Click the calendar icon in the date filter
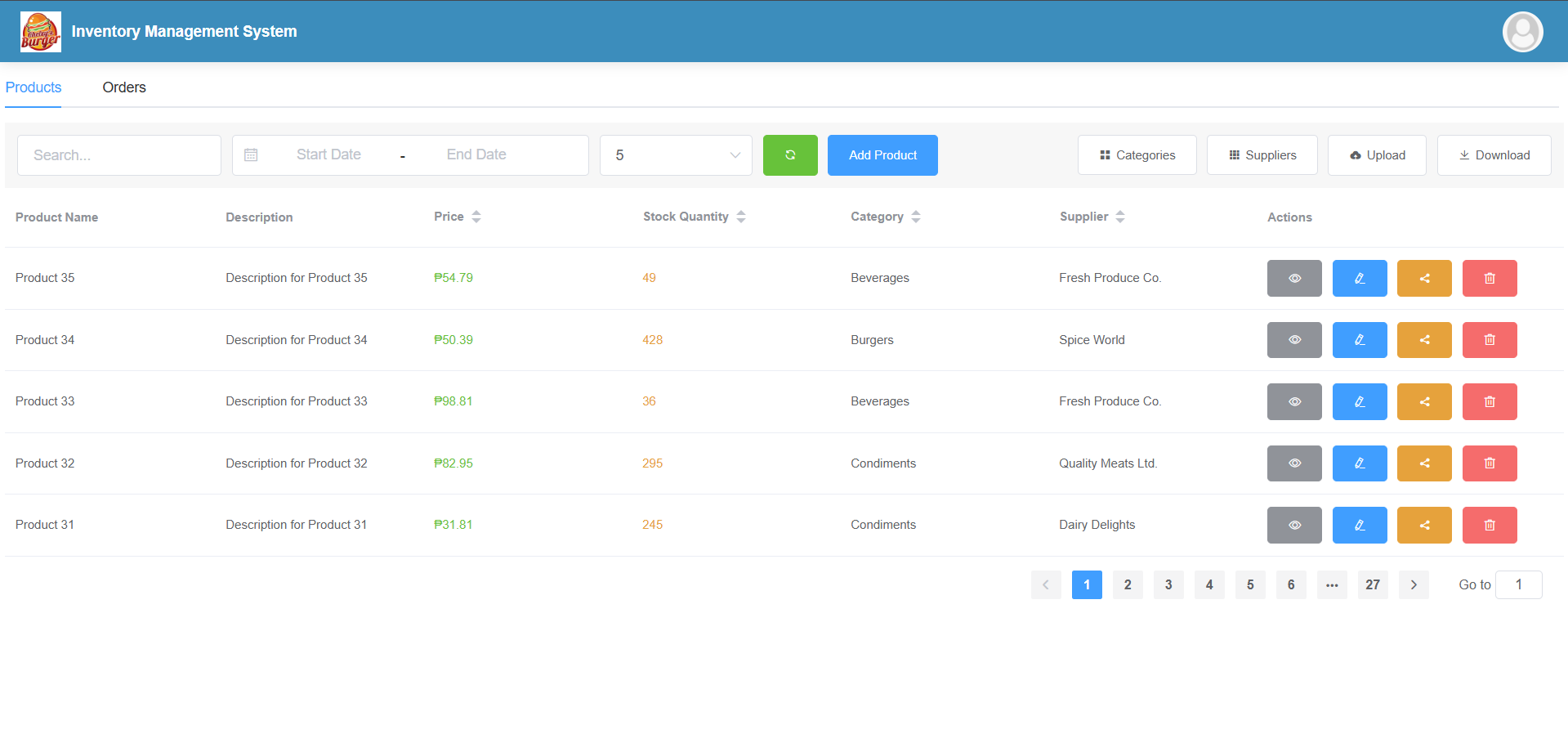 (251, 154)
